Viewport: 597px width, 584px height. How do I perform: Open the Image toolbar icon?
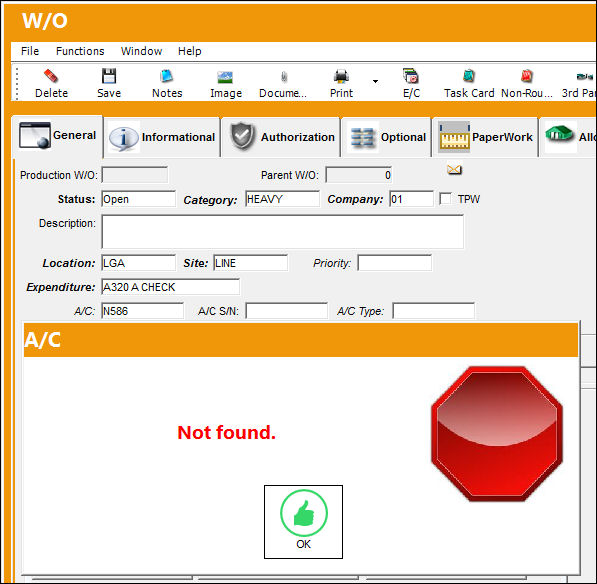225,77
